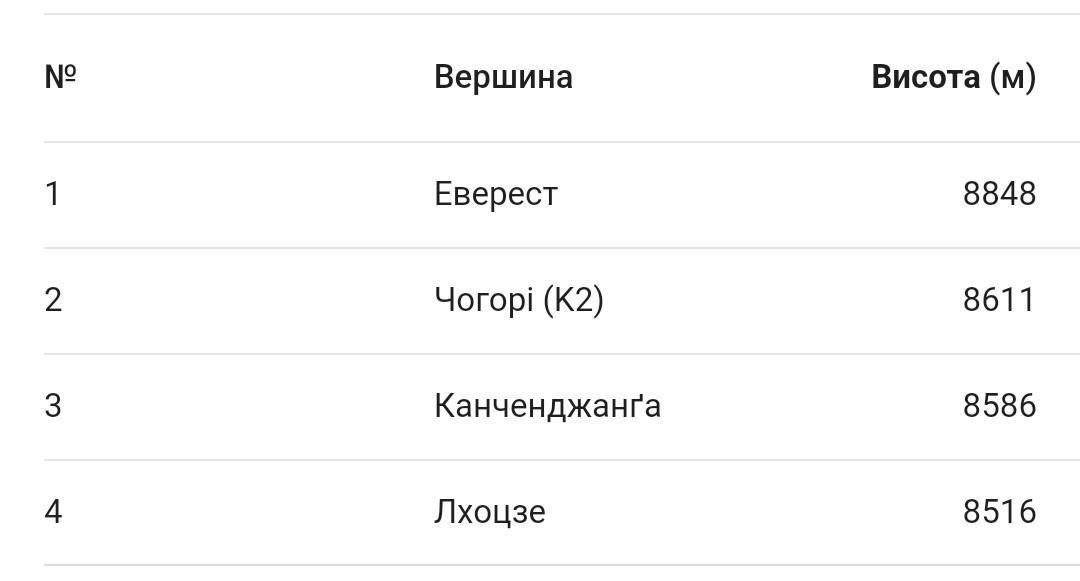Click row number 2 cell
The image size is (1080, 581).
pyautogui.click(x=53, y=299)
